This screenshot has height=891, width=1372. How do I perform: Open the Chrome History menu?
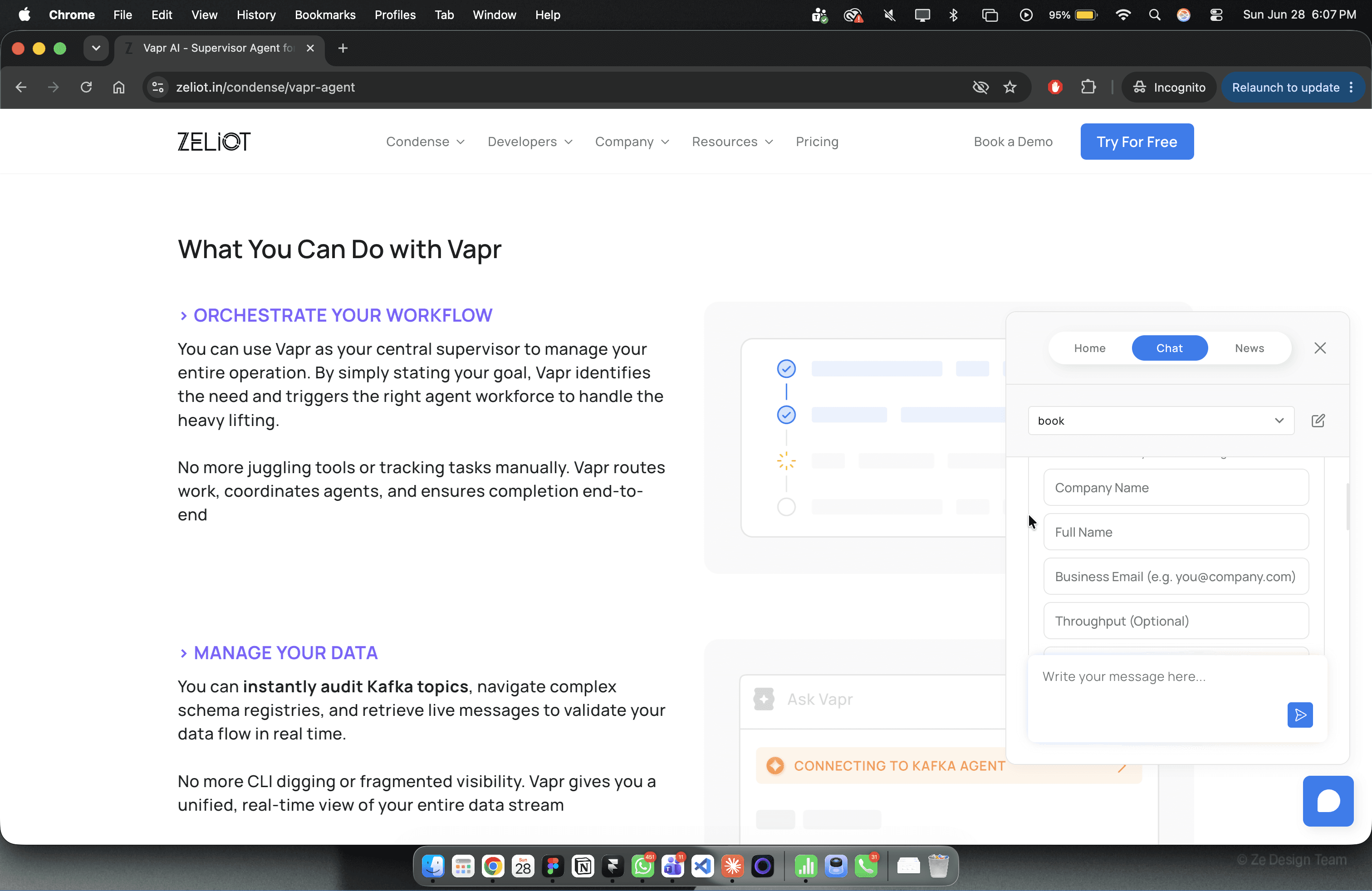[256, 15]
